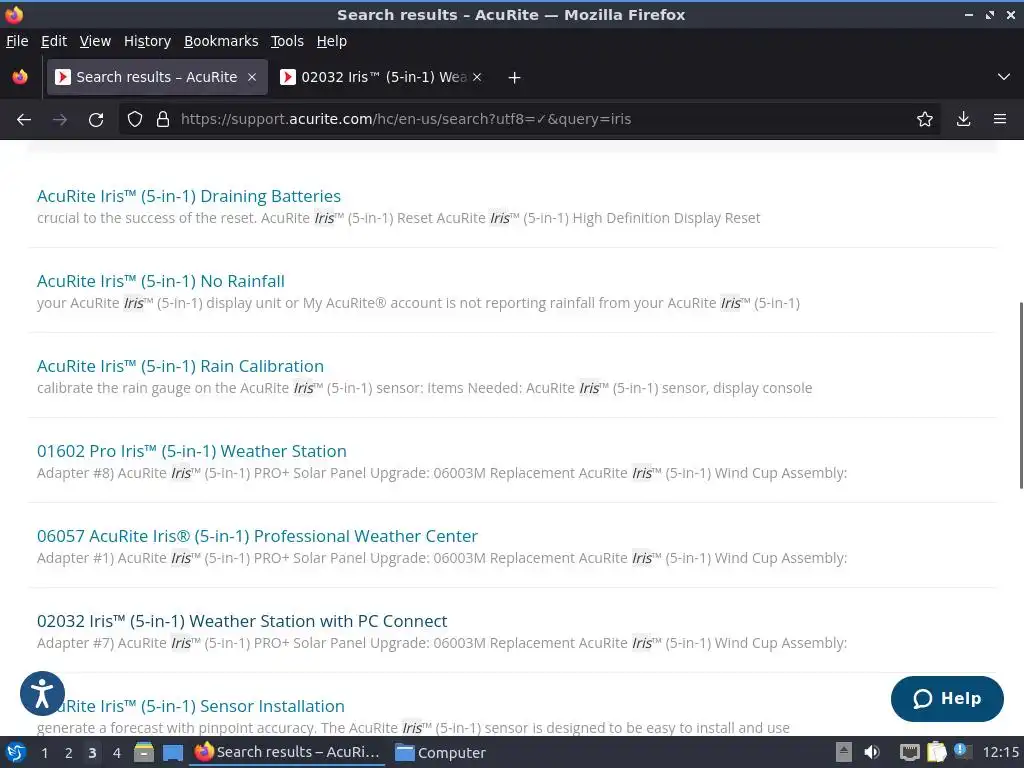Click snippet "generate a forecast with pinpoint accuracy"
The image size is (1024, 768).
pyautogui.click(x=176, y=728)
